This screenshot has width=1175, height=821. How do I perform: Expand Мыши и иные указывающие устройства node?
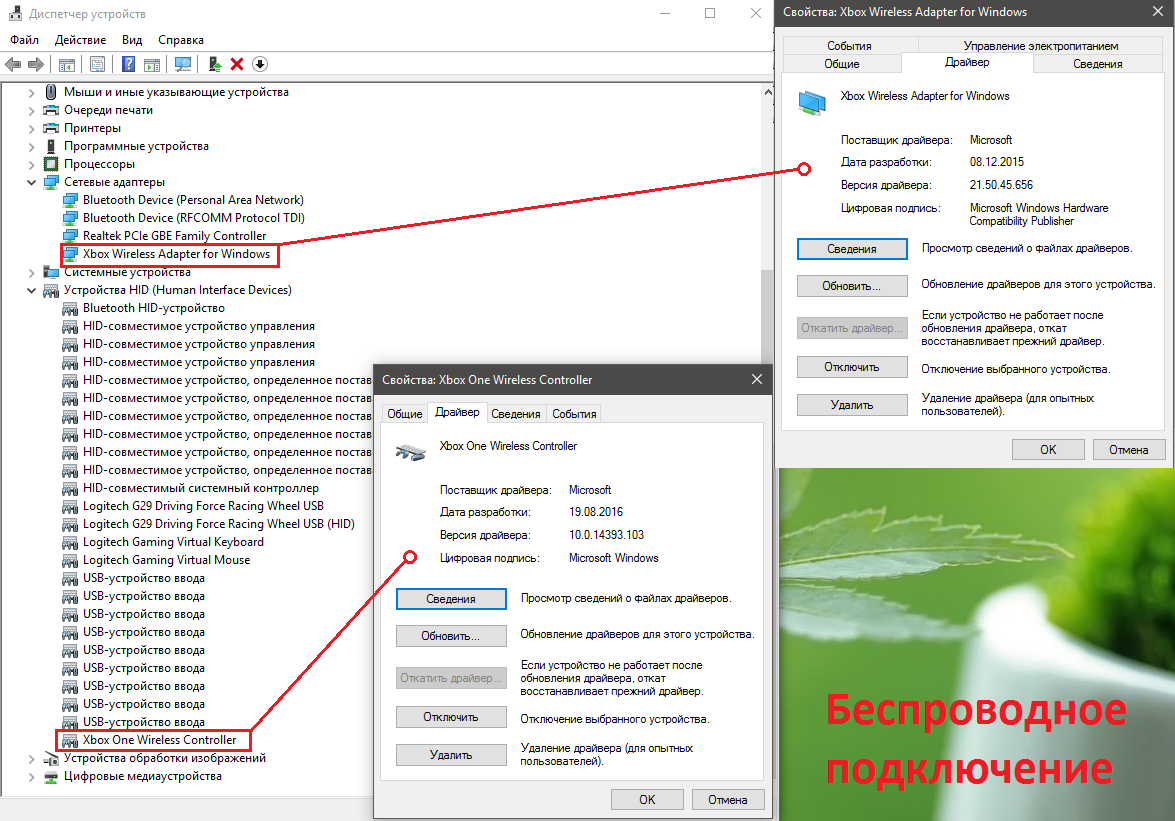pos(31,93)
